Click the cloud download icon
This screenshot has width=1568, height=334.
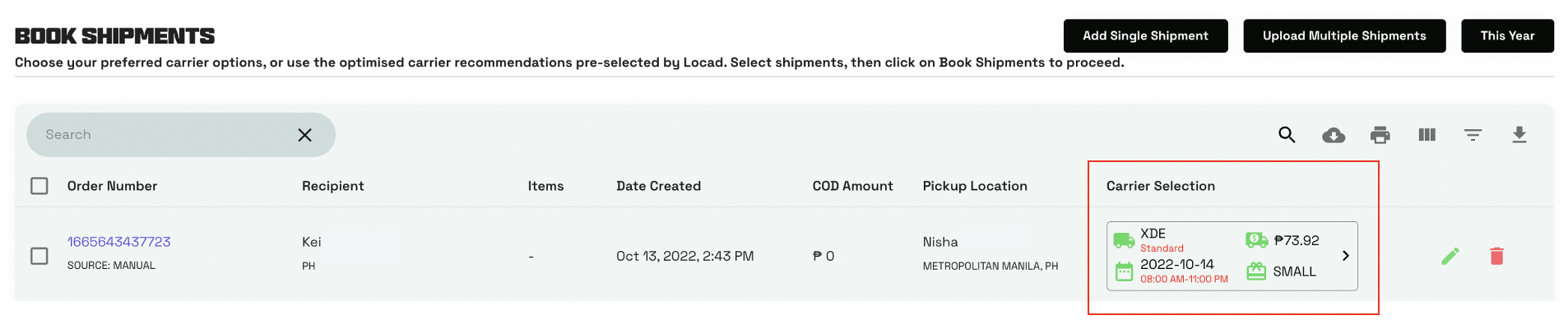click(1334, 135)
